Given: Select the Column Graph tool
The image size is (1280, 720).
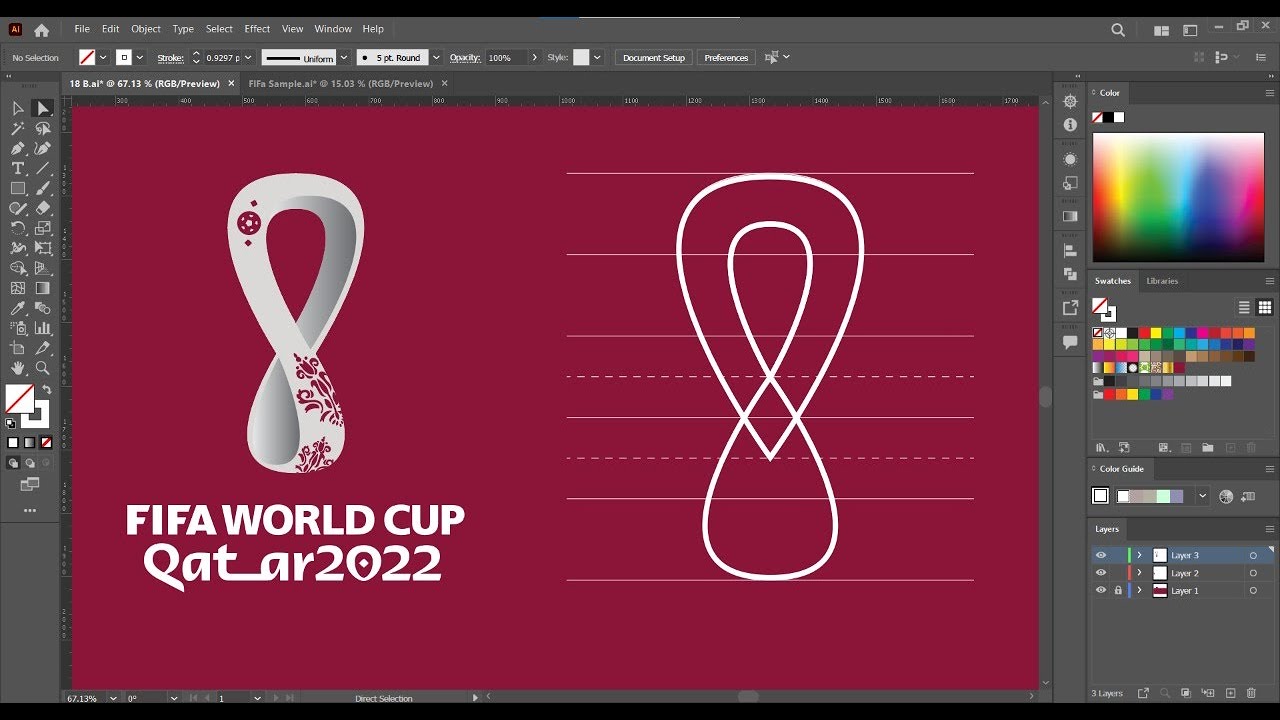Looking at the screenshot, I should click(x=42, y=328).
